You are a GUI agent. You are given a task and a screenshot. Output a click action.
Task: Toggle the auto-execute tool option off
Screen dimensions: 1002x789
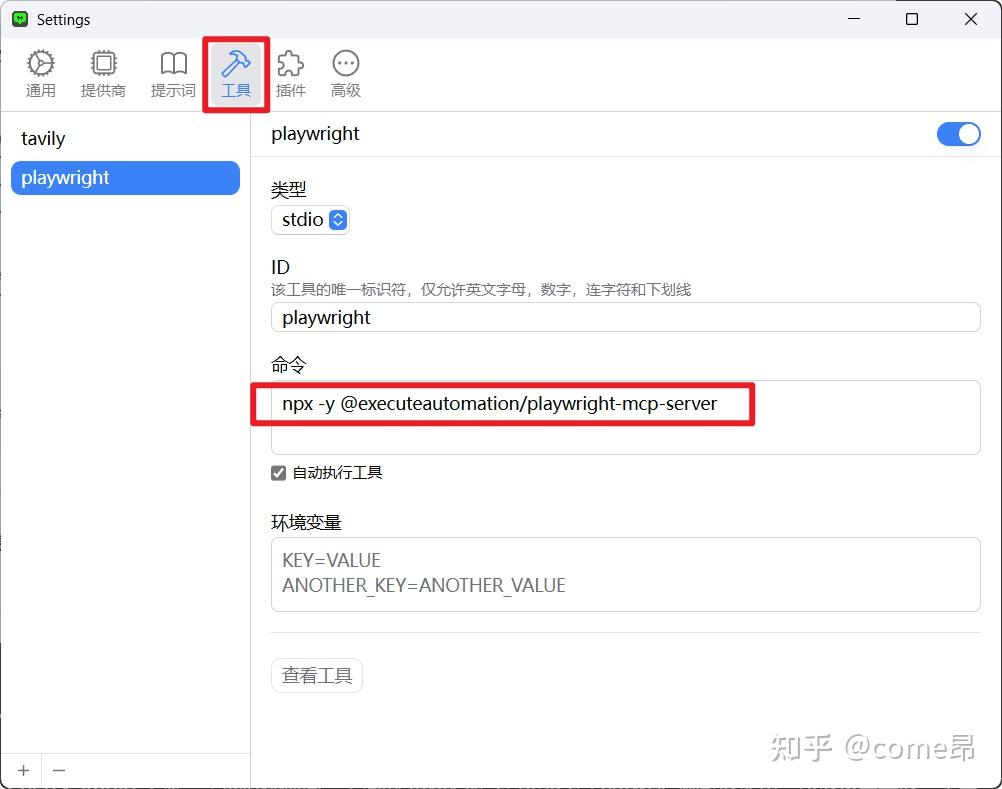278,473
